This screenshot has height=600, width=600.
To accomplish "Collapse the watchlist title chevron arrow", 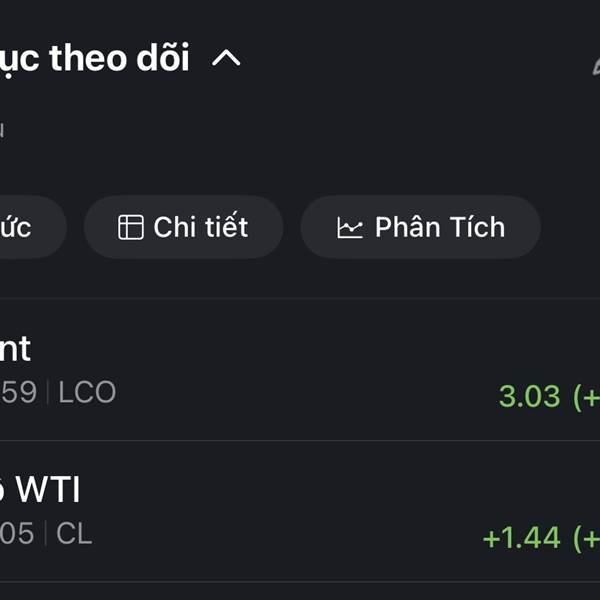I will point(227,59).
